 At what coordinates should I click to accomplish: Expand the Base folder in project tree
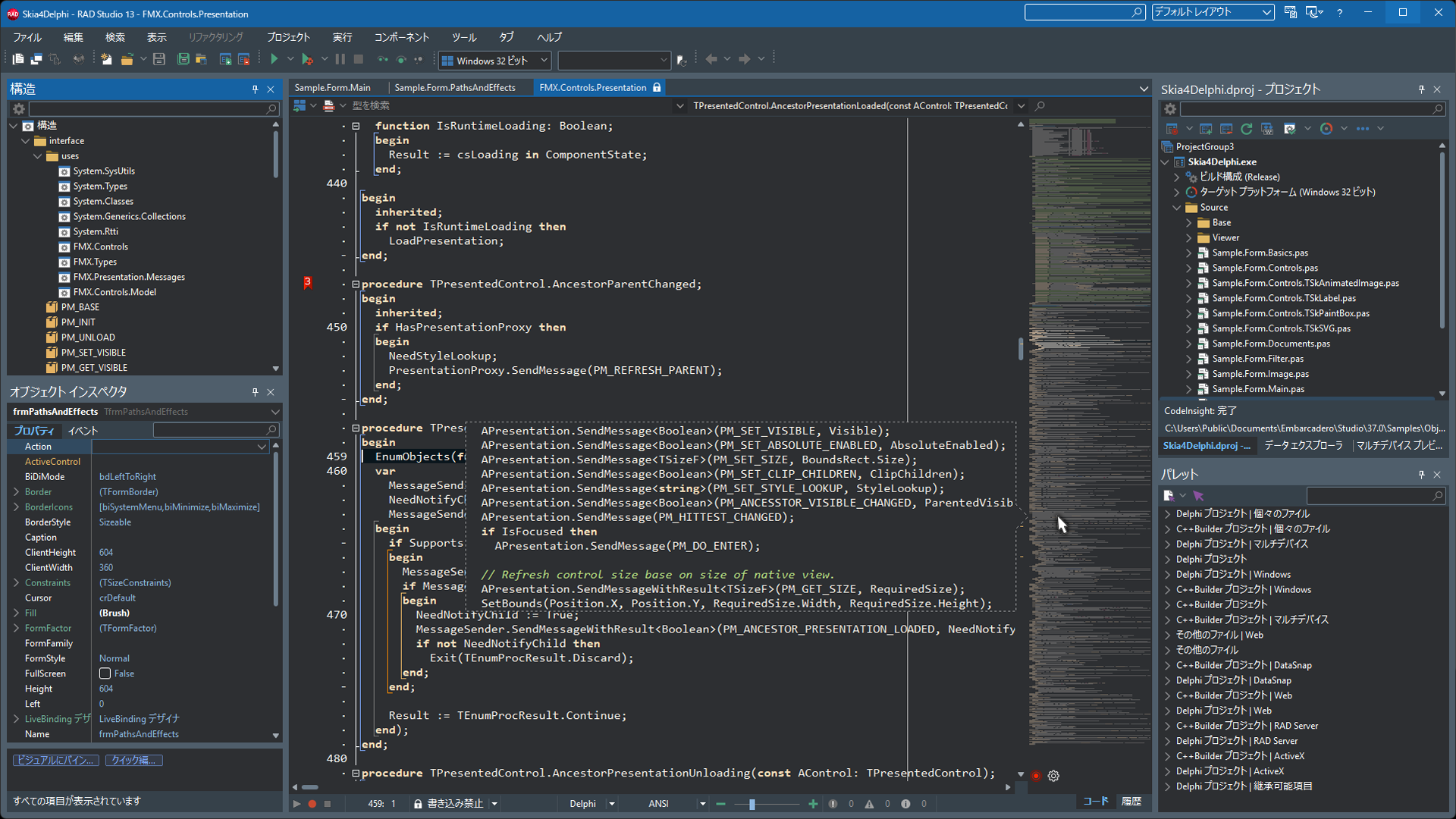point(1188,223)
